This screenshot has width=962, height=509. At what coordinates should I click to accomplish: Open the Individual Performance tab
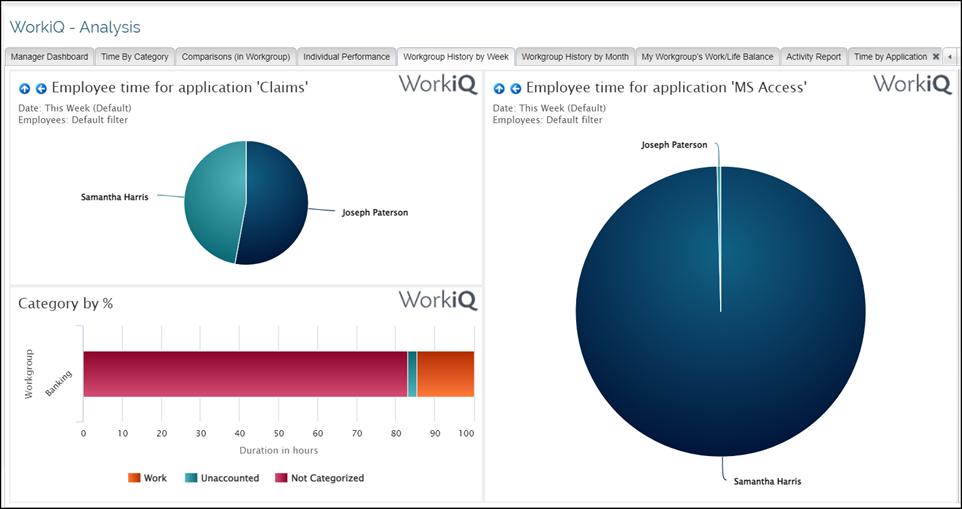click(x=346, y=57)
